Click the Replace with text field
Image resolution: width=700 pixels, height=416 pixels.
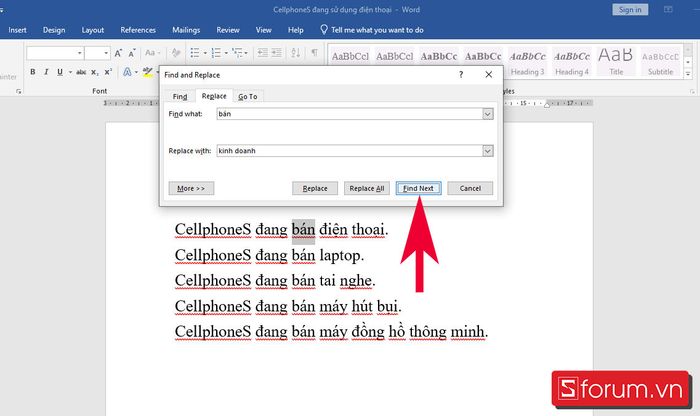tap(350, 151)
